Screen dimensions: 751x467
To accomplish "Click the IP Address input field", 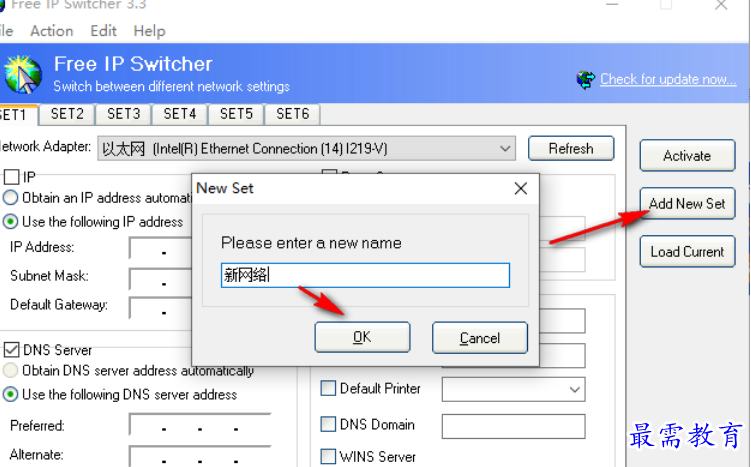I will [x=160, y=248].
